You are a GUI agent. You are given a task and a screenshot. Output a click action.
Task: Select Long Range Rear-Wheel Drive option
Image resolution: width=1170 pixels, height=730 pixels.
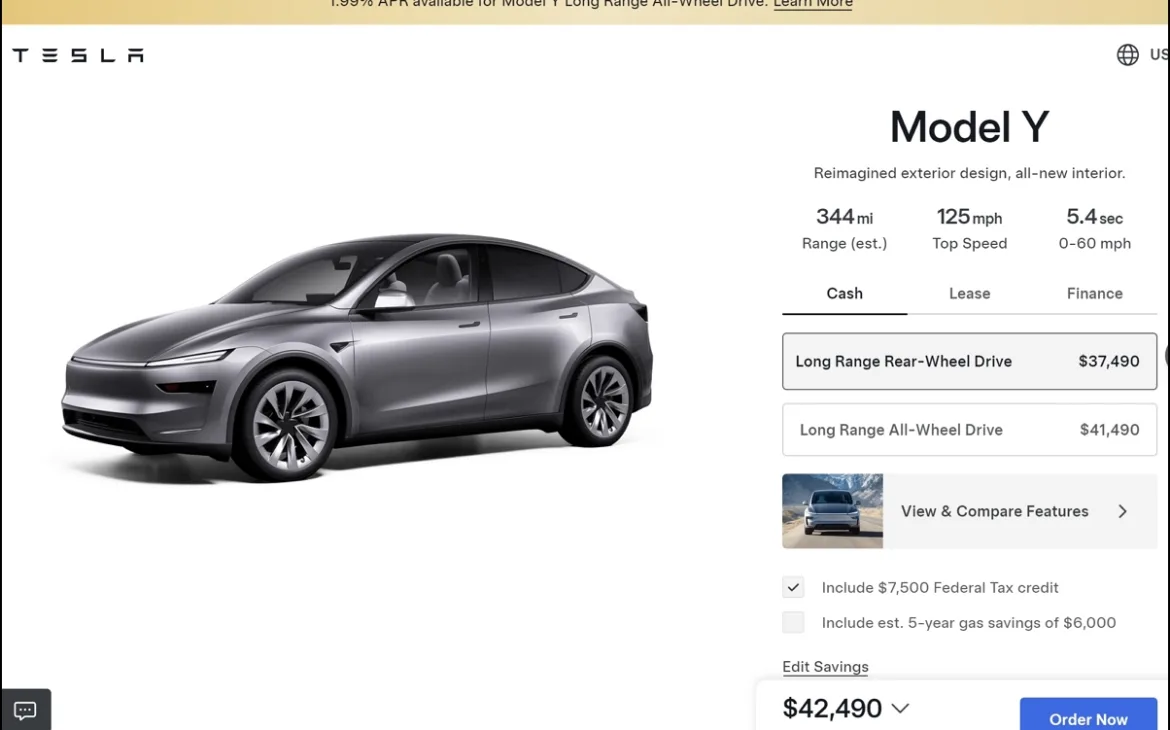click(x=969, y=361)
